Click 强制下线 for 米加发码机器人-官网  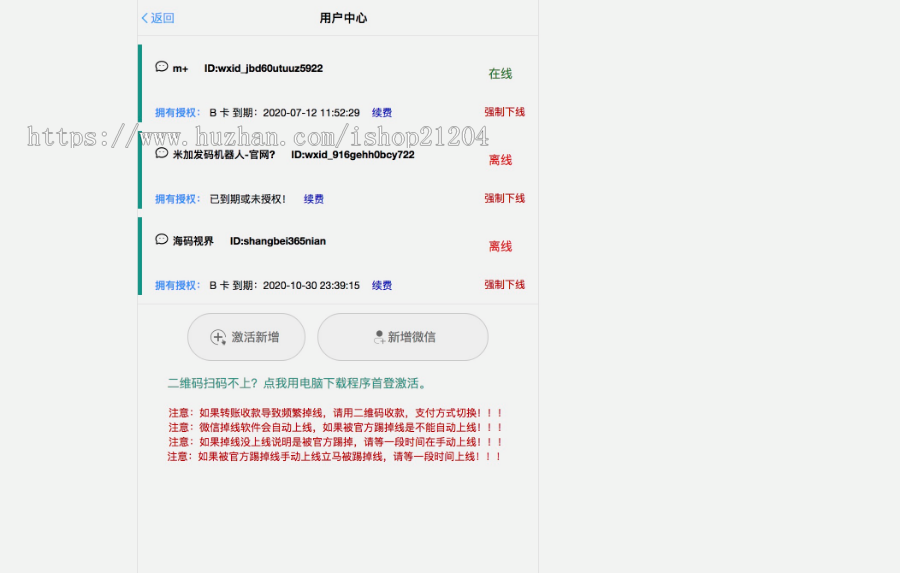point(505,198)
